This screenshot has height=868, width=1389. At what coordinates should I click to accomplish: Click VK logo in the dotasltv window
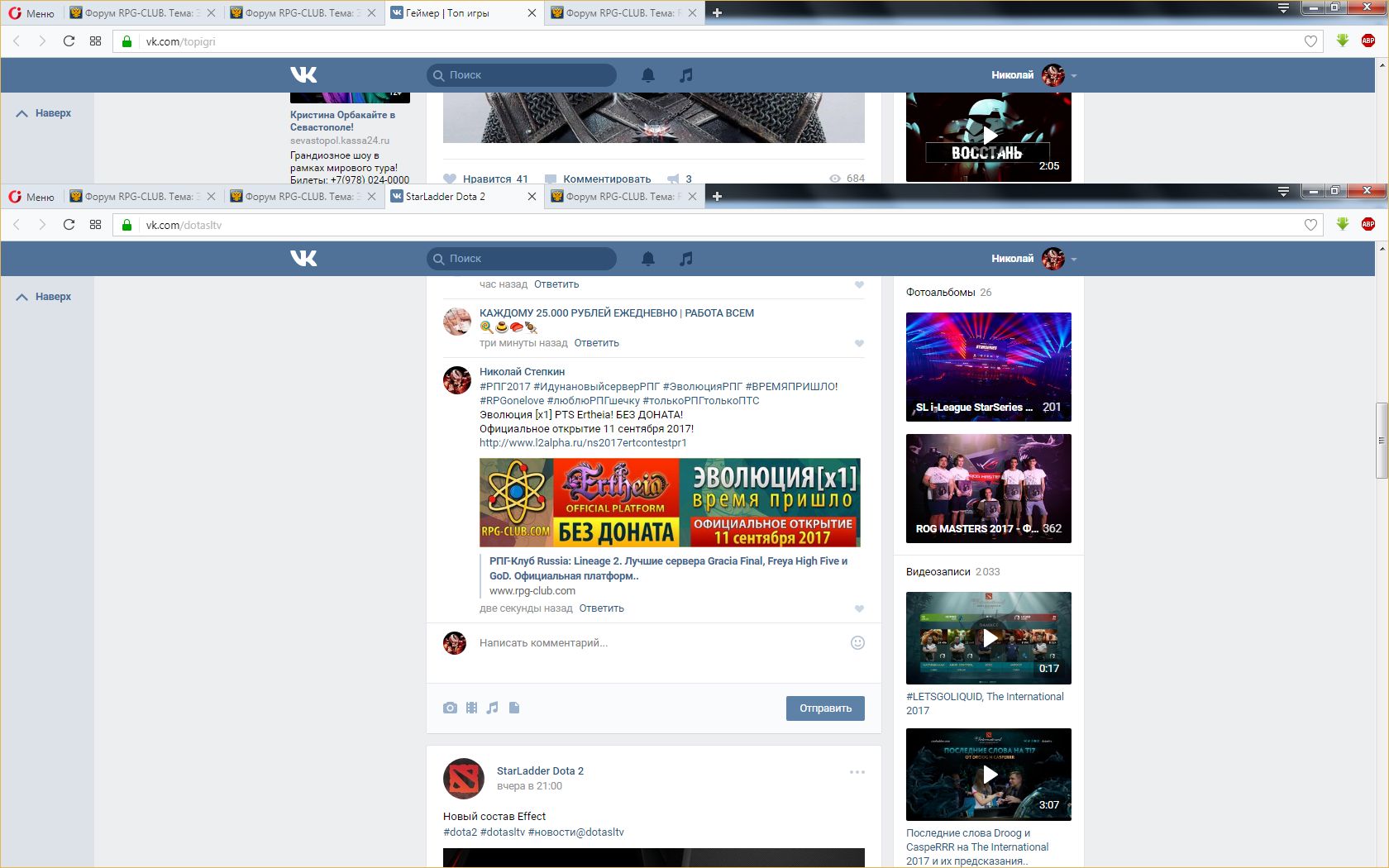click(303, 259)
